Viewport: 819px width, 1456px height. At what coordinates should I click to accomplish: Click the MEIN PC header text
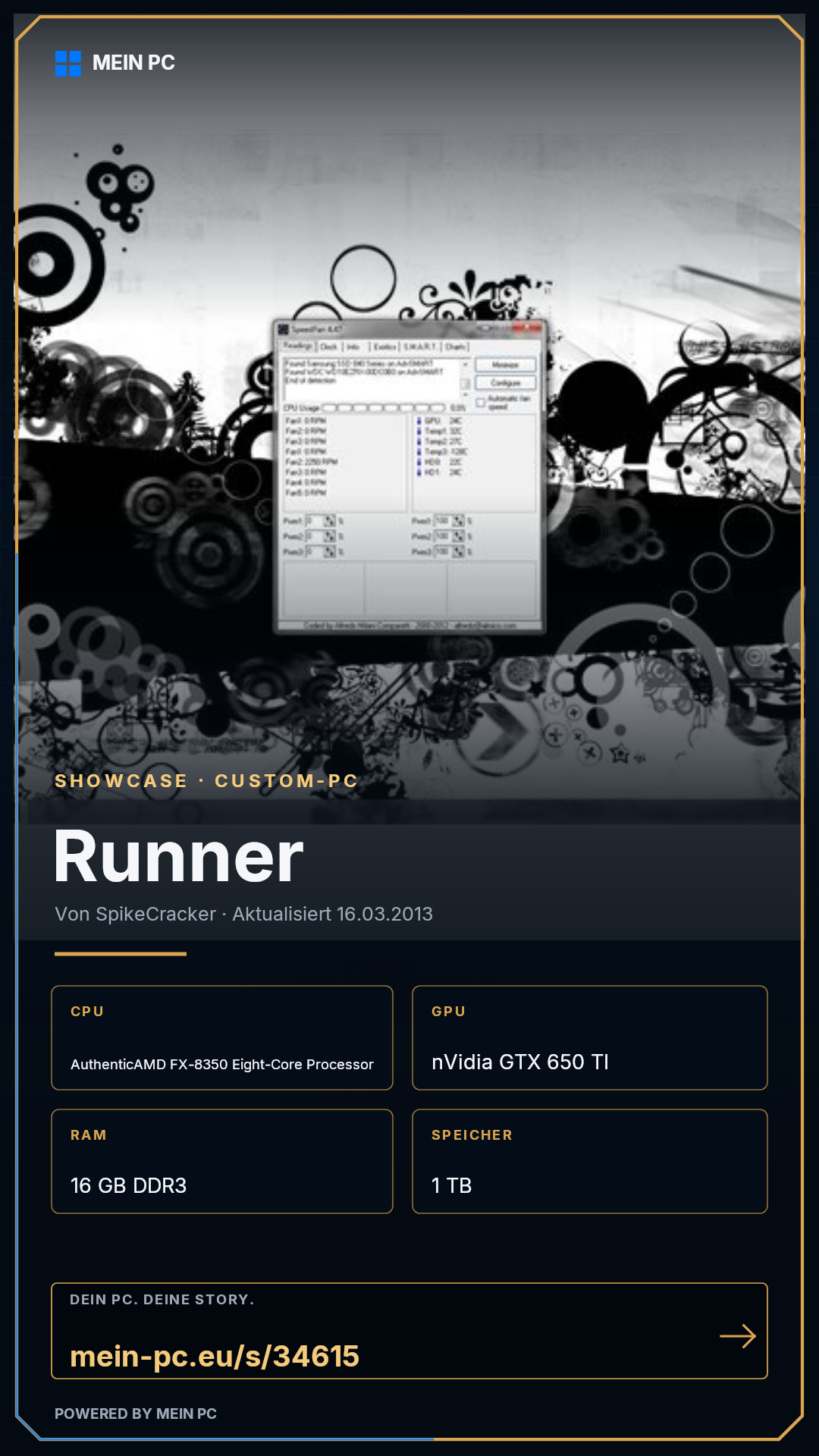pos(133,63)
